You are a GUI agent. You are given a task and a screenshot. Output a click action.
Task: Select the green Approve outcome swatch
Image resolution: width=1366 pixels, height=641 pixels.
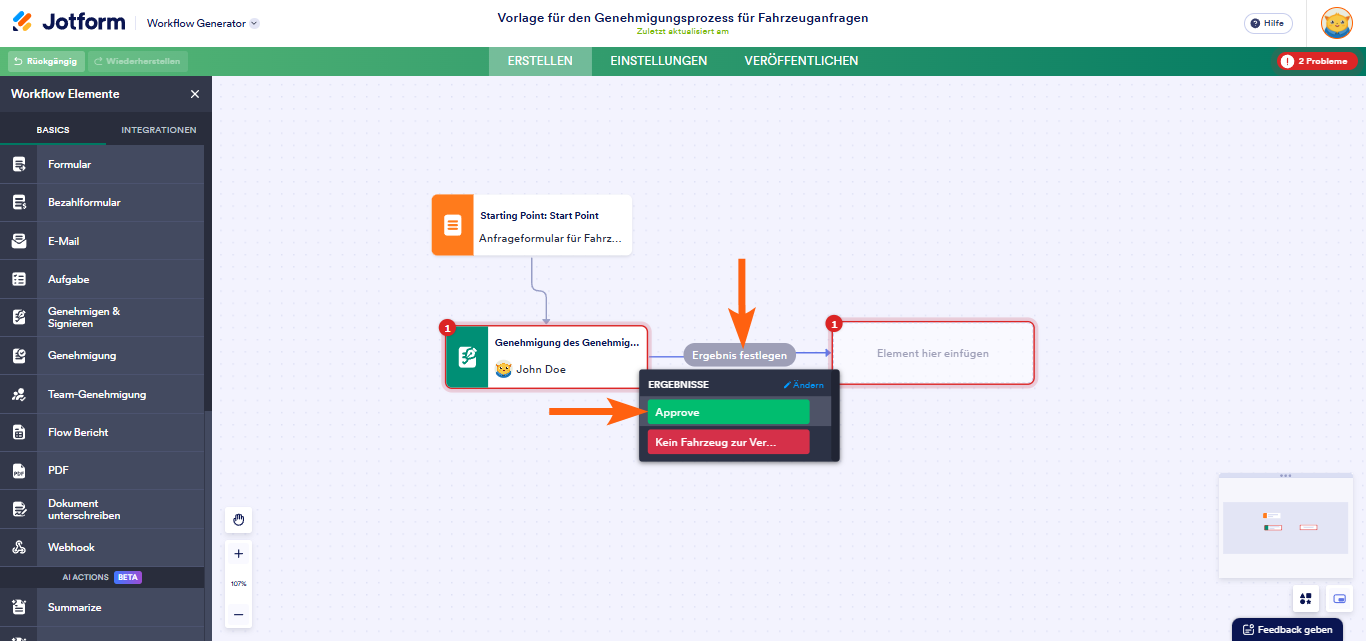coord(728,411)
